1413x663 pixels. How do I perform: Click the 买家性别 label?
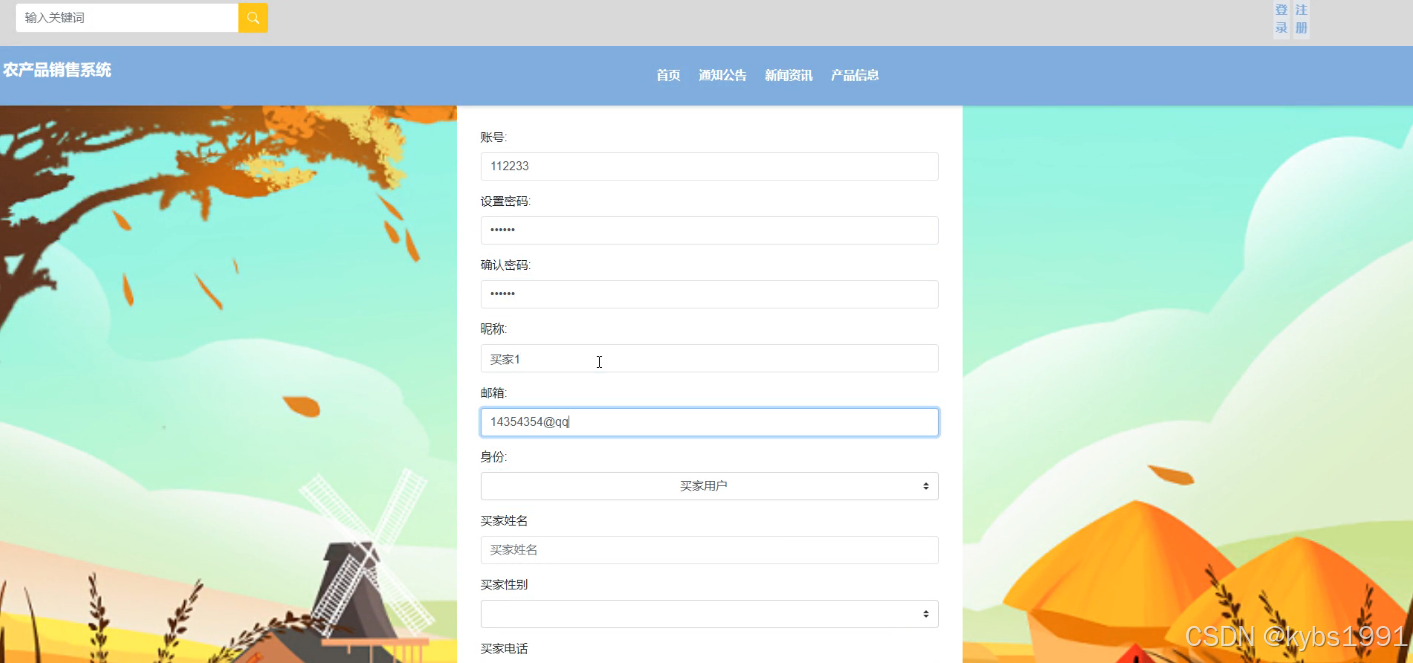(504, 585)
